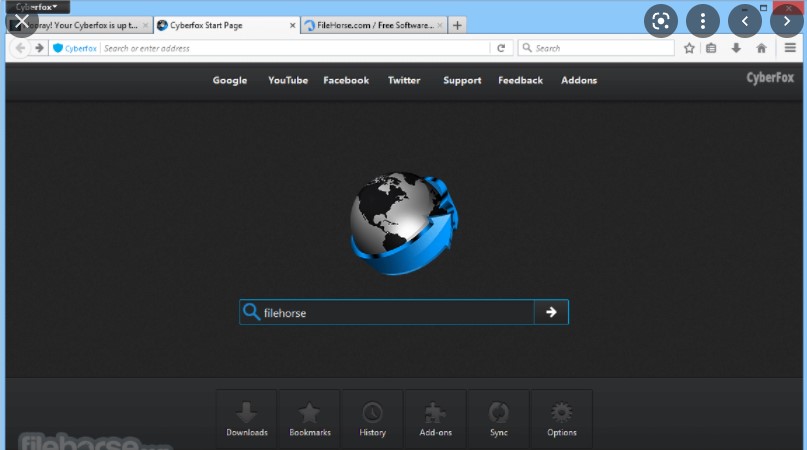Viewport: 807px width, 450px height.
Task: Click the toolbar Search box
Action: pyautogui.click(x=596, y=48)
